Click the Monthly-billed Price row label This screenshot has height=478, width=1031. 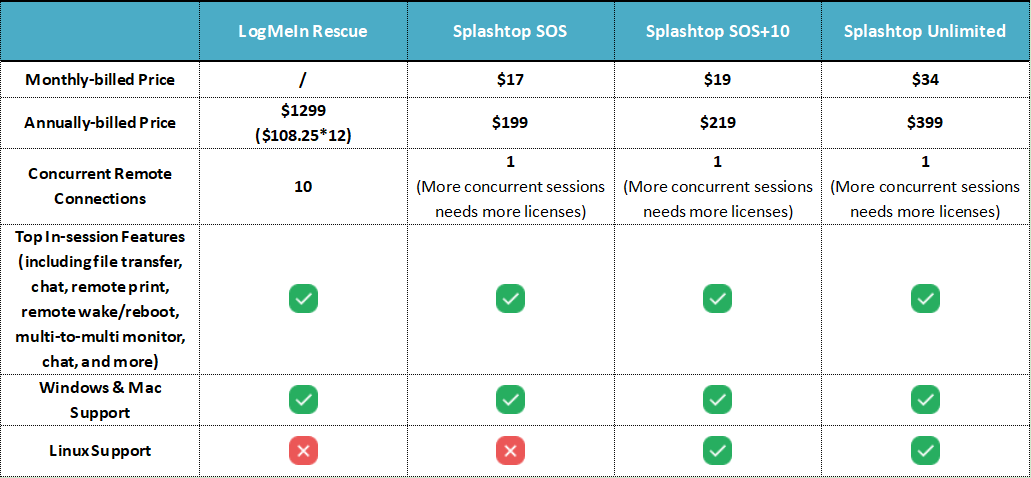click(100, 80)
